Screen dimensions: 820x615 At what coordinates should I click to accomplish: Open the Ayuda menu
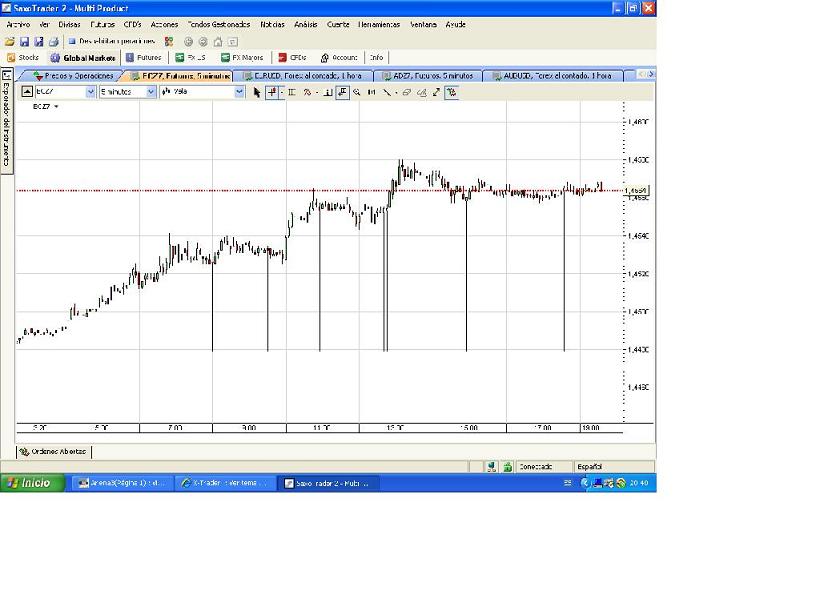click(x=455, y=25)
